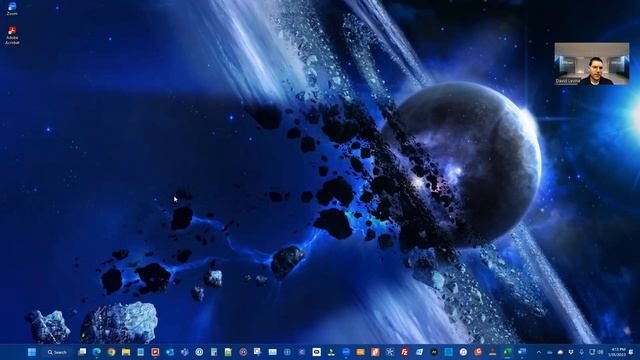Open the white cloud tray icon
Screen dimensions: 640x360
click(x=560, y=352)
